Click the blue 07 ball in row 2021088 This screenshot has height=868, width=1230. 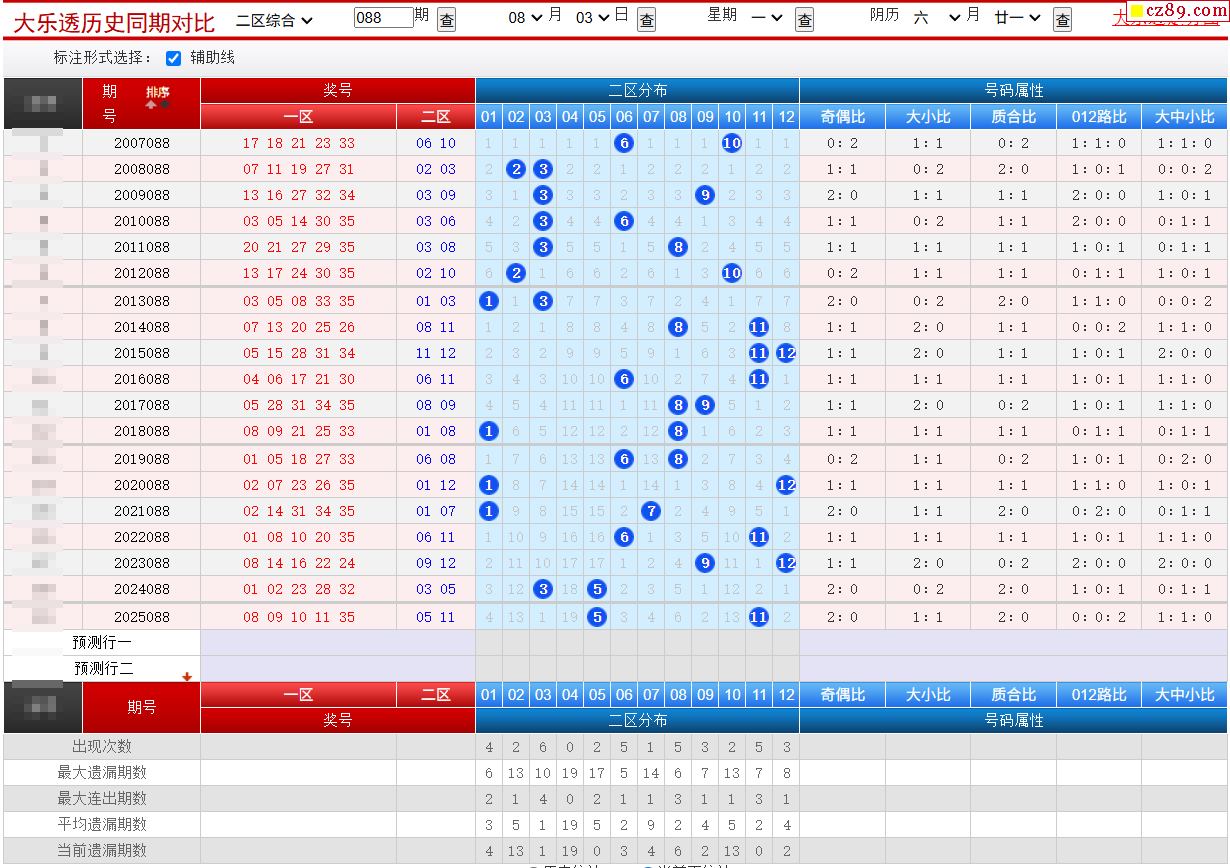point(651,511)
